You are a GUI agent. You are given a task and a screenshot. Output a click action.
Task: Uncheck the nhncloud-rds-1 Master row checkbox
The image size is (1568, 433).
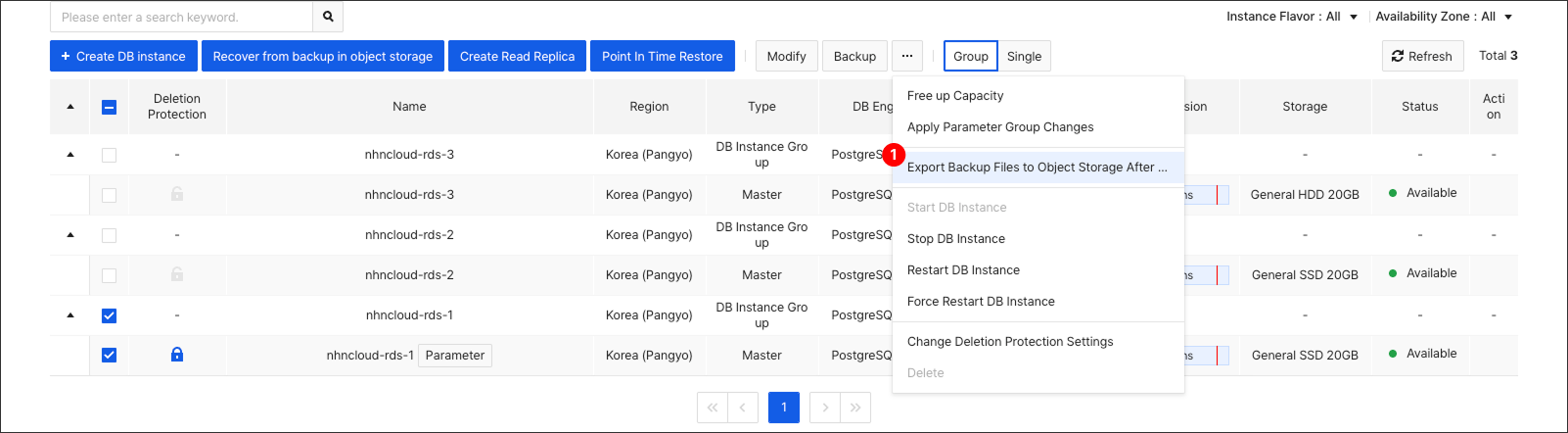[109, 356]
